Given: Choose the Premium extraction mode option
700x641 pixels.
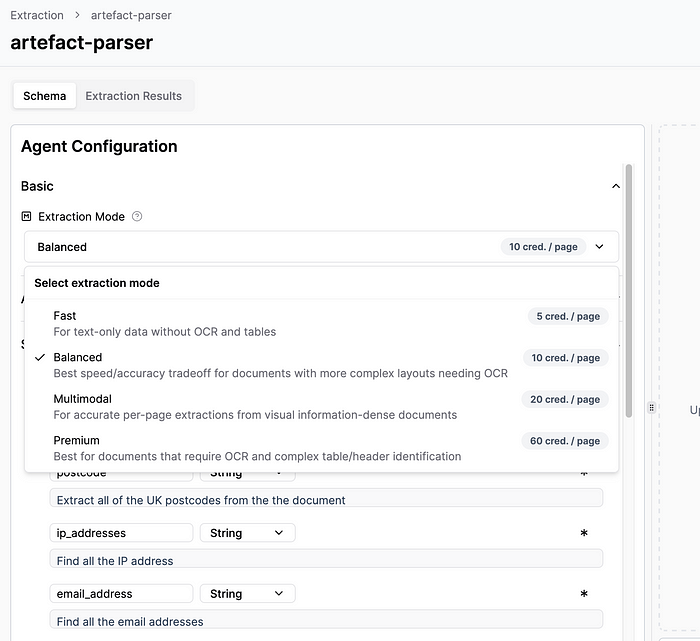Looking at the screenshot, I should [321, 448].
